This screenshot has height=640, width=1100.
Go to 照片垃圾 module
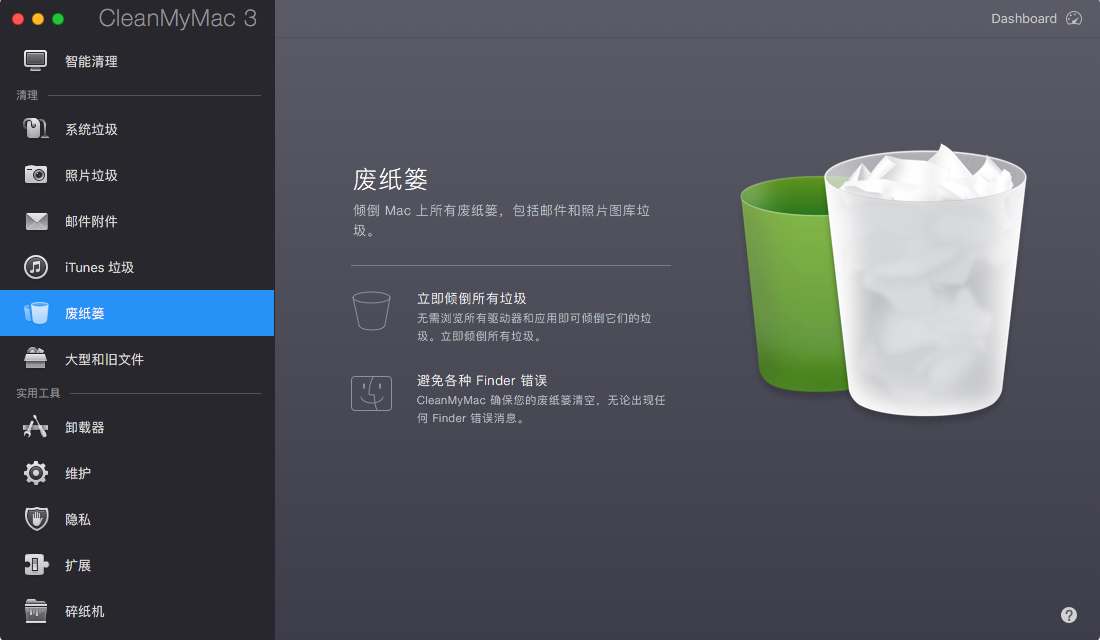pyautogui.click(x=137, y=175)
